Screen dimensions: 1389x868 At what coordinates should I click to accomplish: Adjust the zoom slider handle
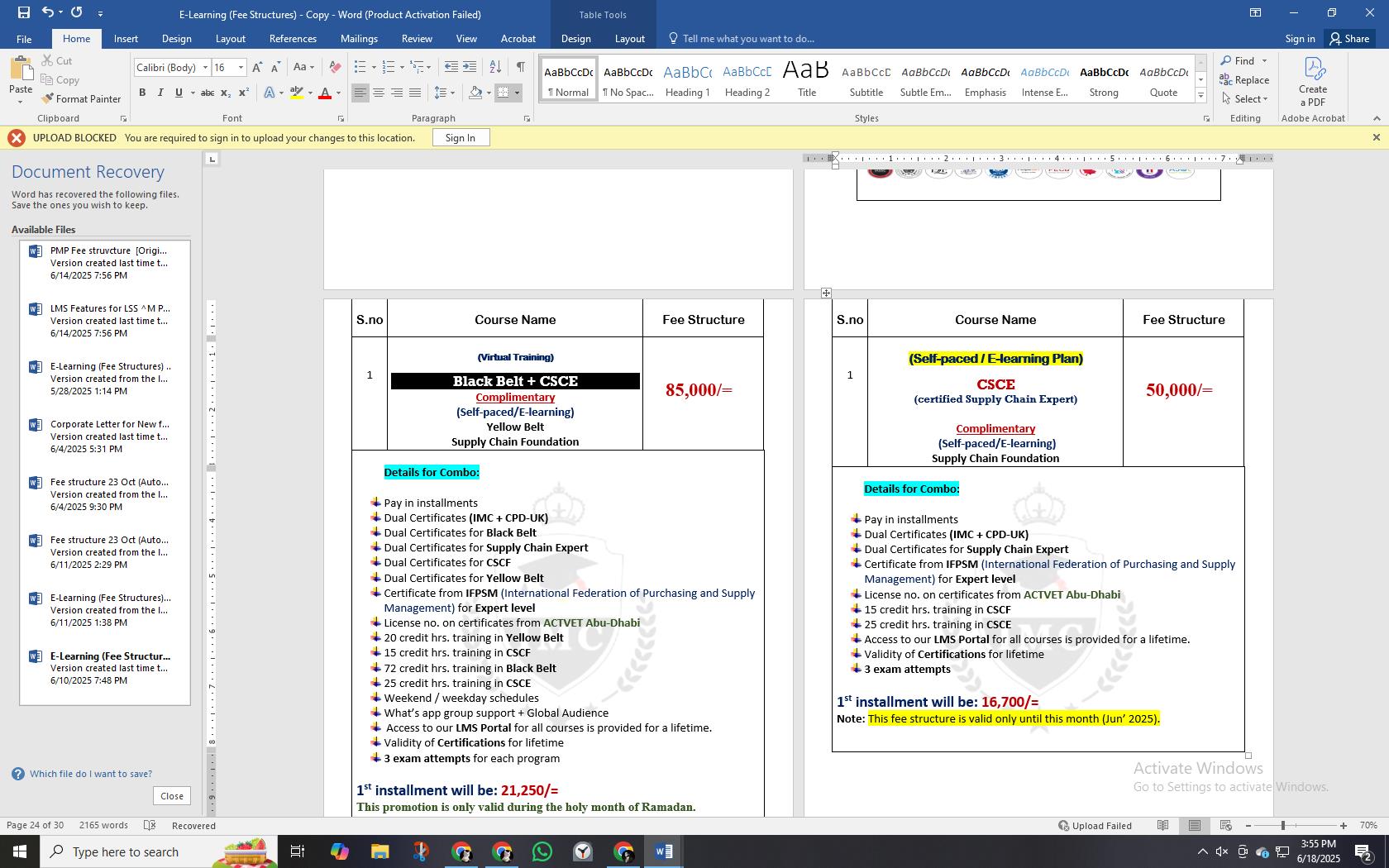(x=1283, y=825)
